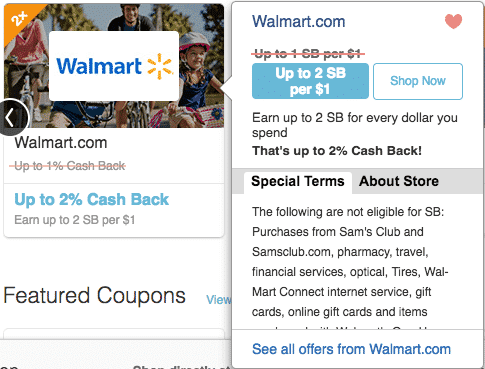
Task: Click the Walmart.com popup title link
Action: (298, 21)
